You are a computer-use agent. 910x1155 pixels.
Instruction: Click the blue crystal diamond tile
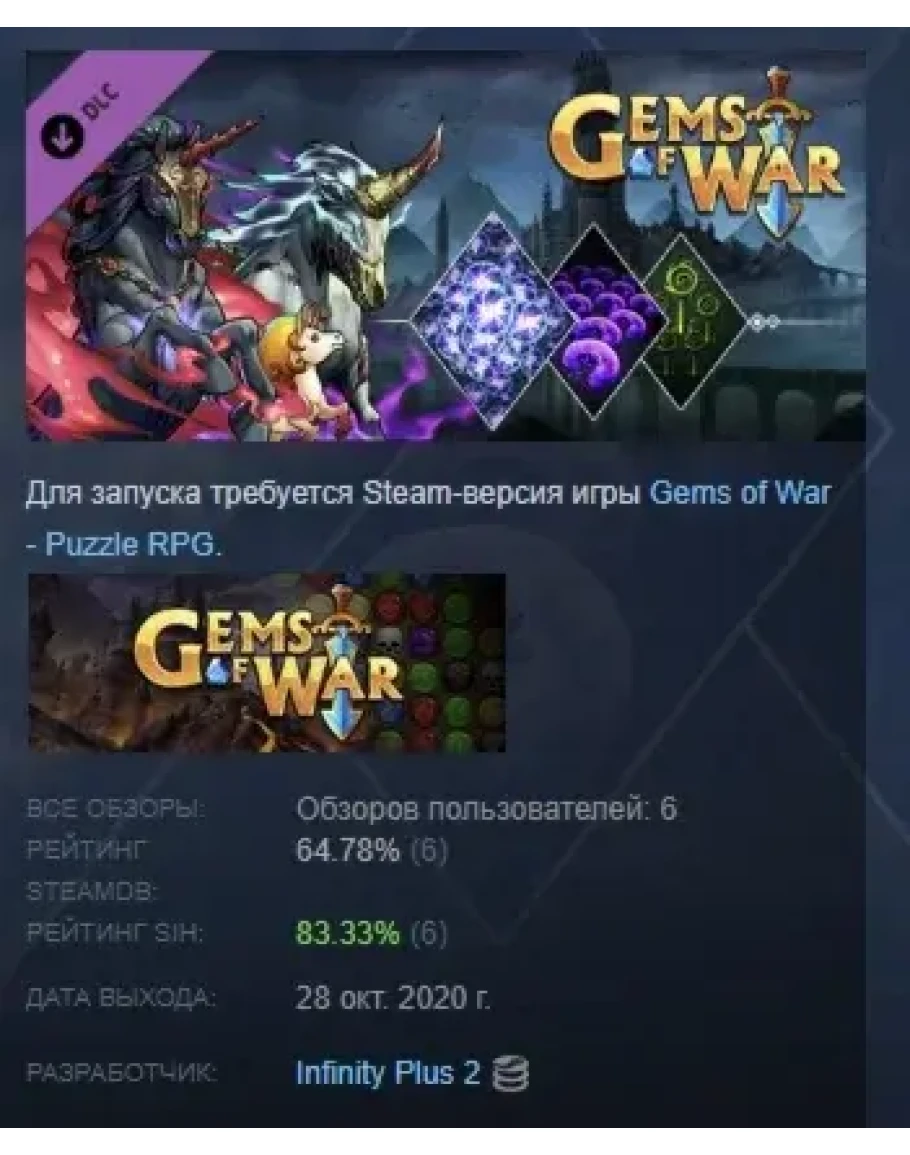(x=492, y=321)
